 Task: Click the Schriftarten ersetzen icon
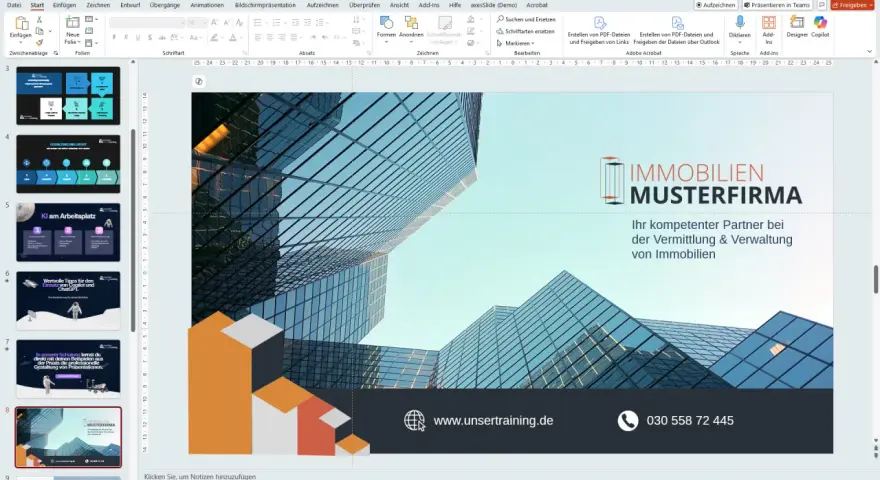coord(500,31)
